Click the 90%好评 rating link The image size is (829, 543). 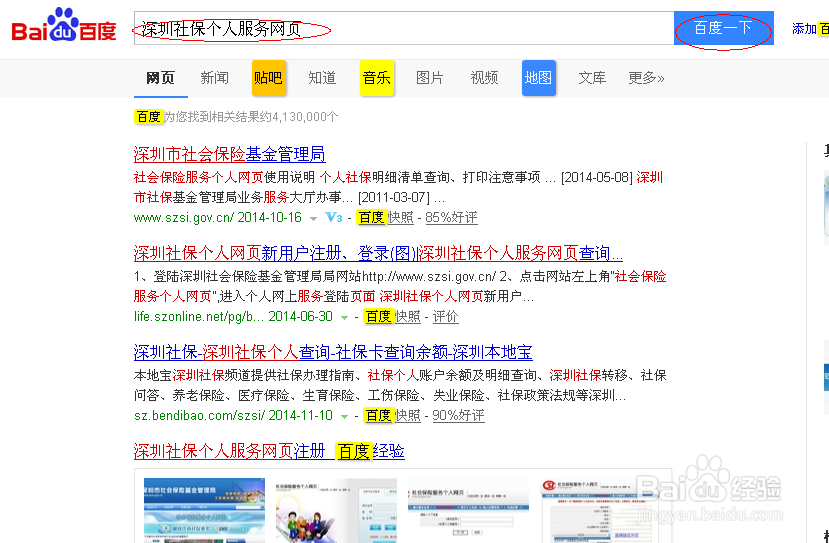458,415
